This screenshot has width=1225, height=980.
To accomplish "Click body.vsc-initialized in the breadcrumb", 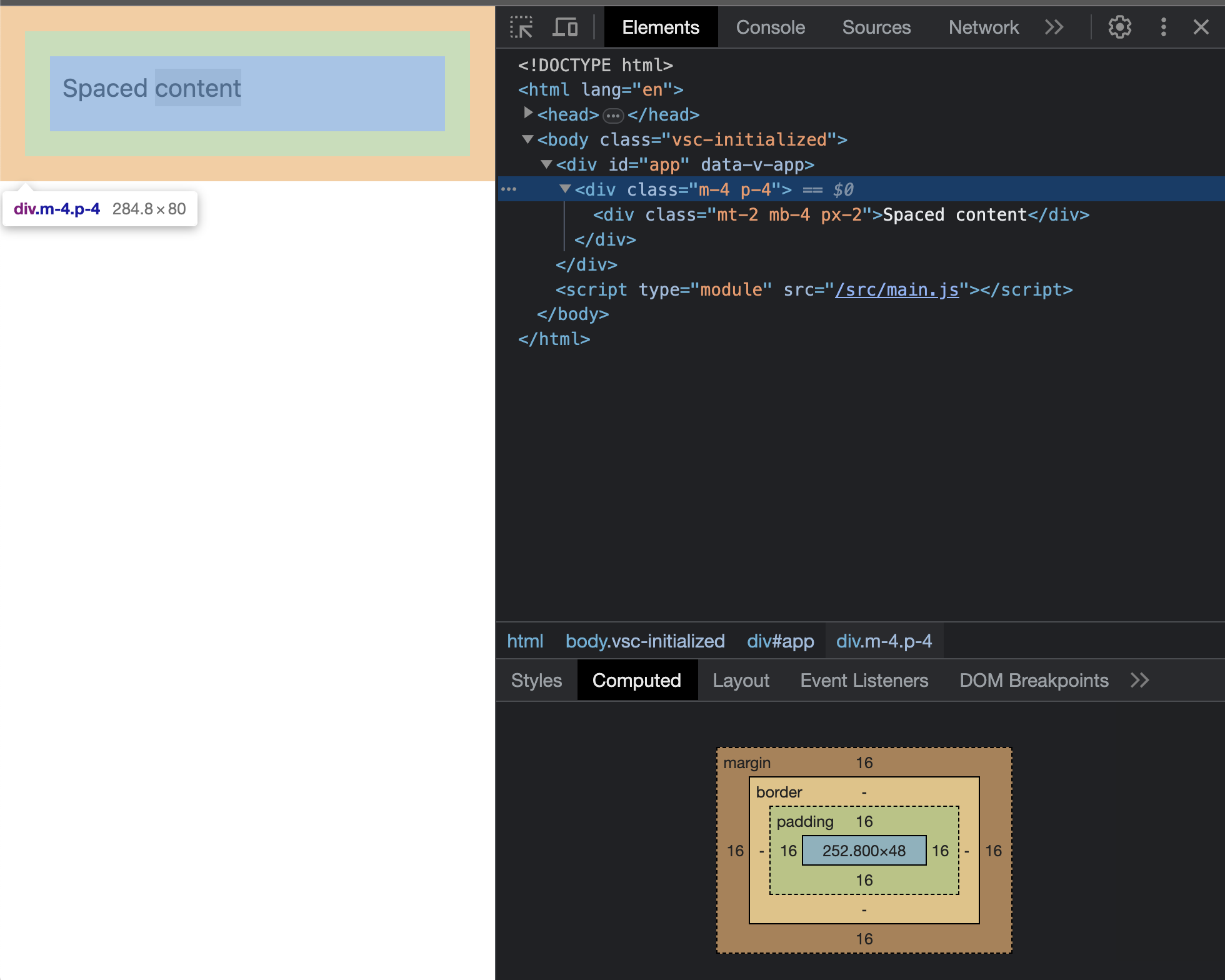I will (x=645, y=641).
